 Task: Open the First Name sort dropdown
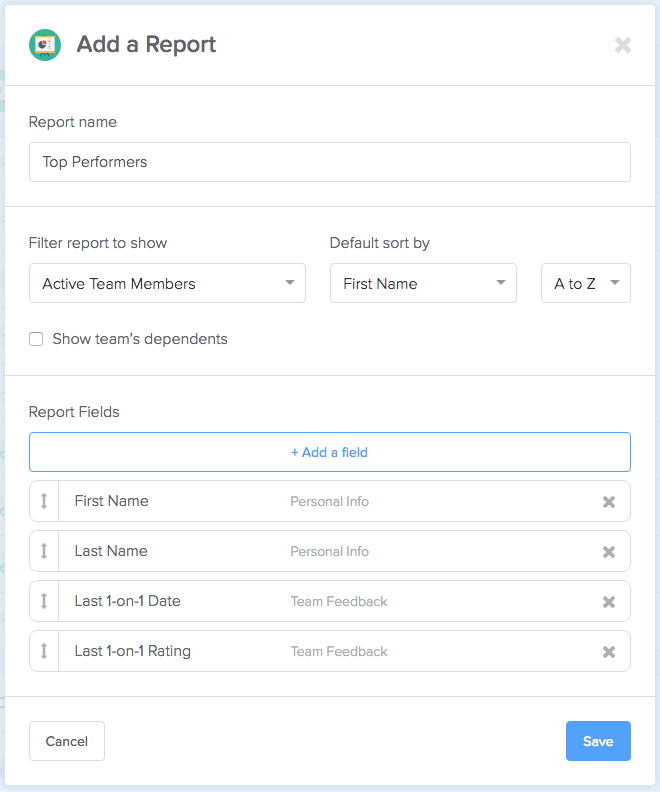(x=423, y=283)
